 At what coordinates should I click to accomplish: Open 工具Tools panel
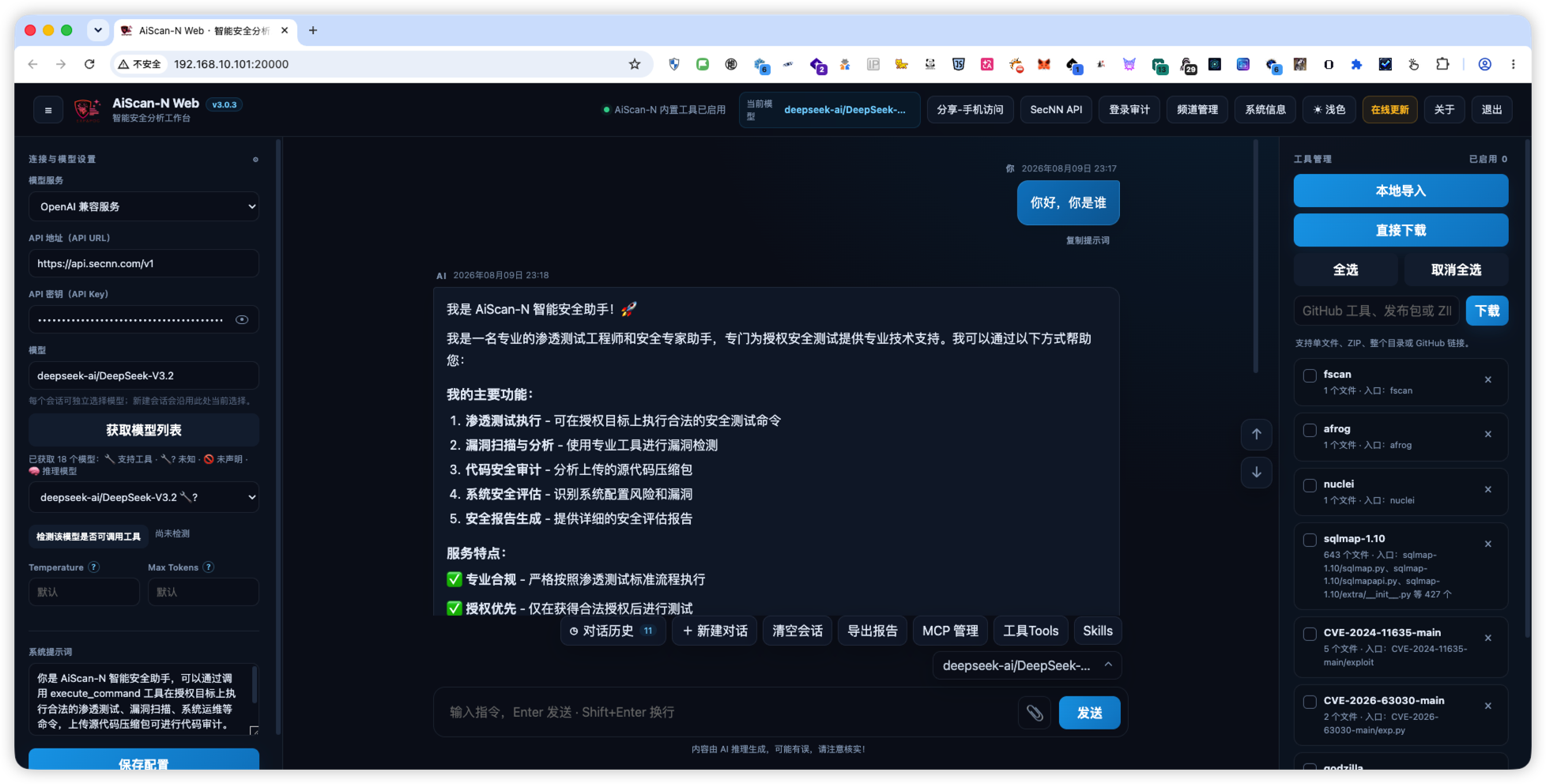coord(1031,631)
